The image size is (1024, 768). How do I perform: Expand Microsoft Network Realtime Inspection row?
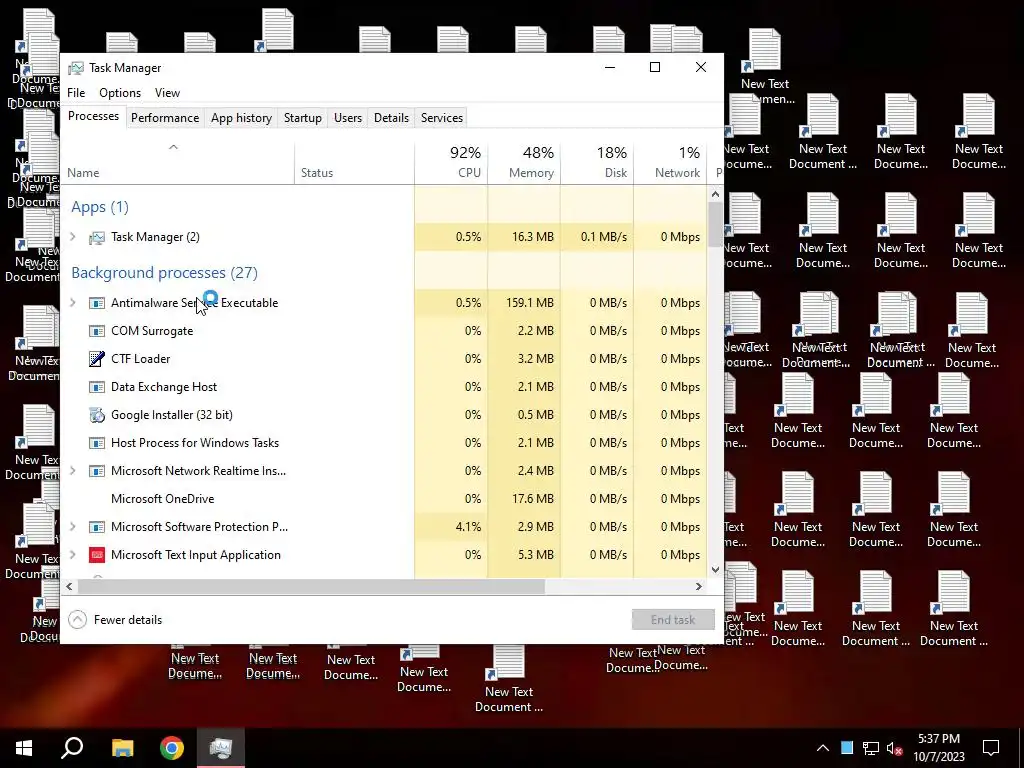coord(72,471)
